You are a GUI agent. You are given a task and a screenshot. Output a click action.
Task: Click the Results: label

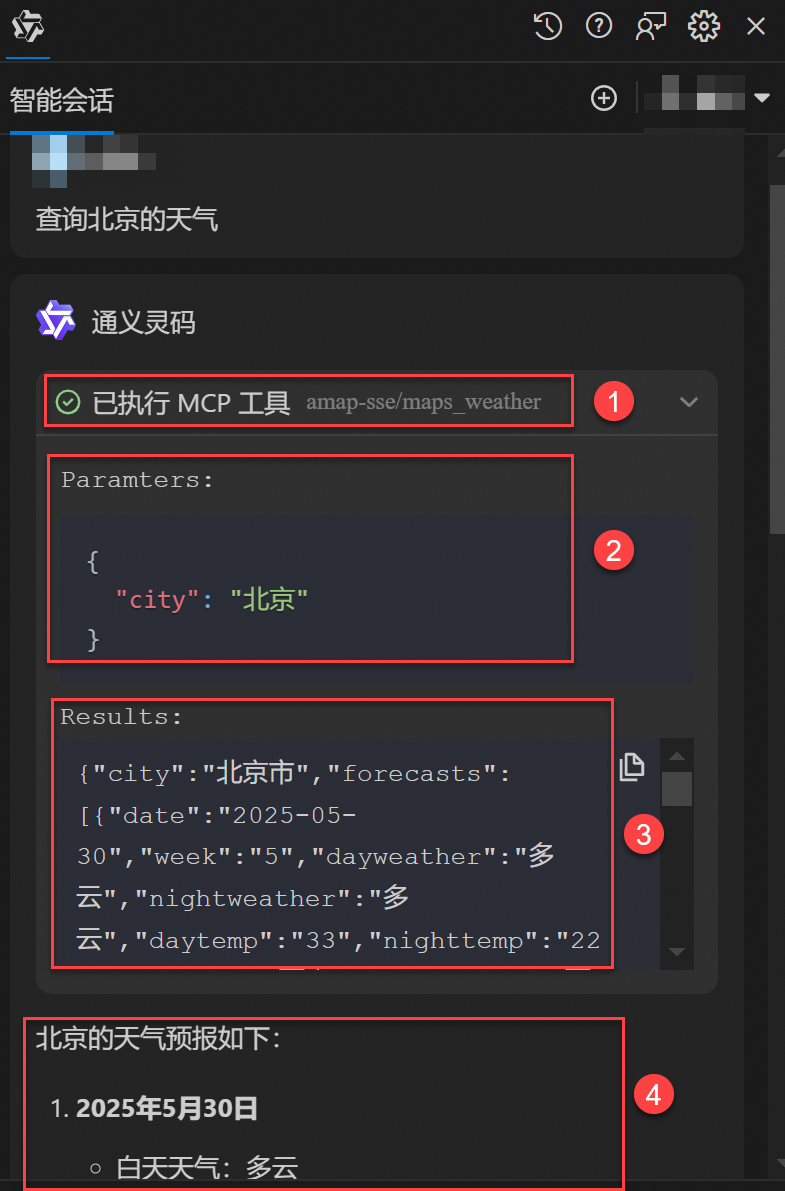coord(122,717)
